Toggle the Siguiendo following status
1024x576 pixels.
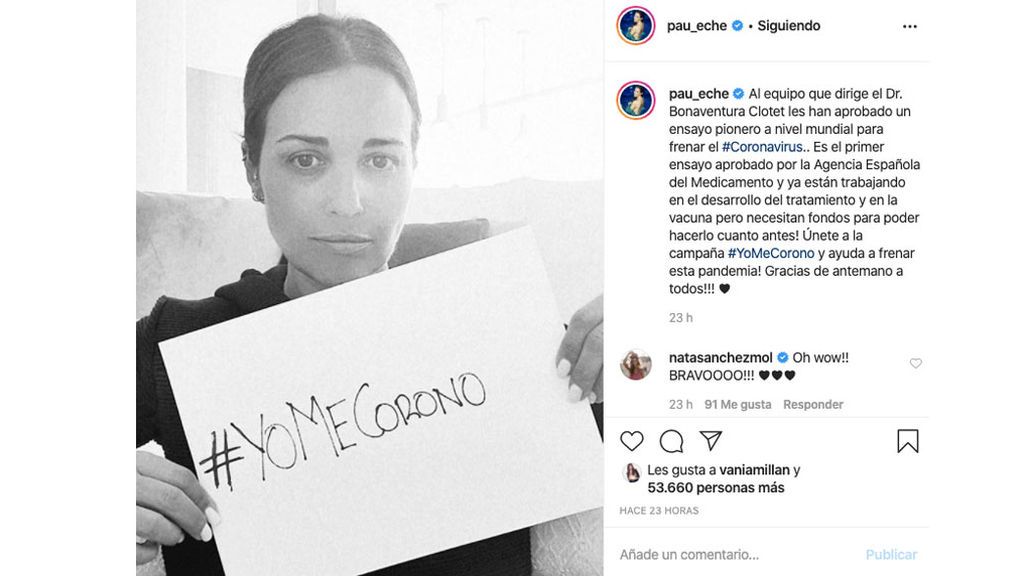coord(788,26)
